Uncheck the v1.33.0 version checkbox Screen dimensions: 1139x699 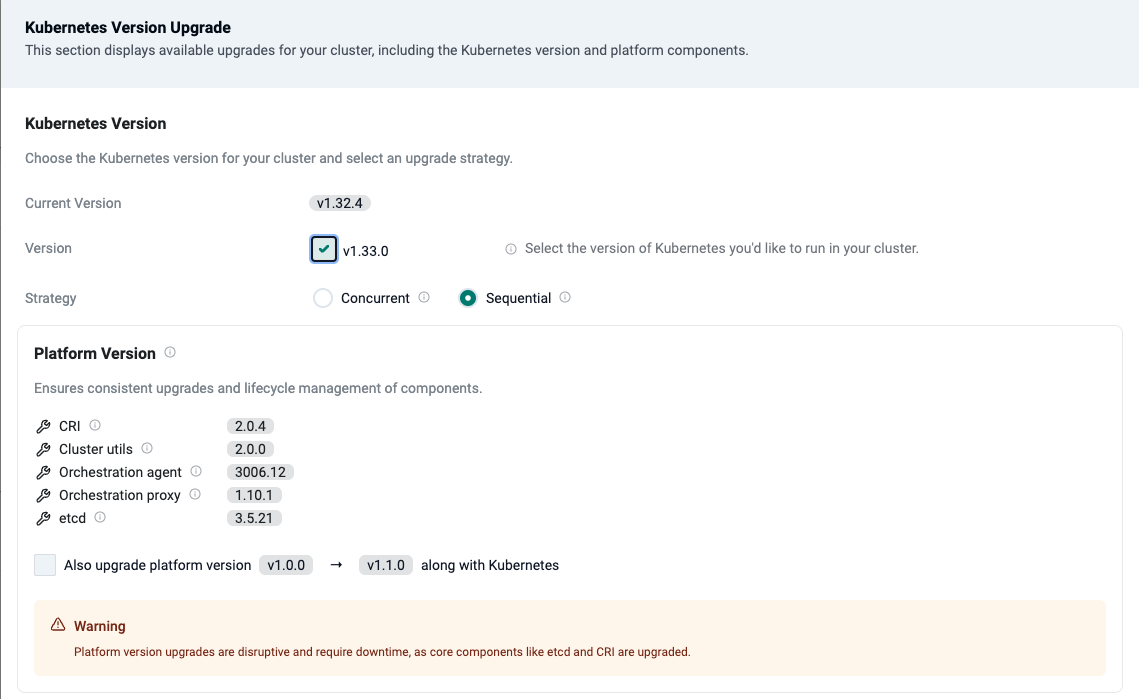pos(324,249)
